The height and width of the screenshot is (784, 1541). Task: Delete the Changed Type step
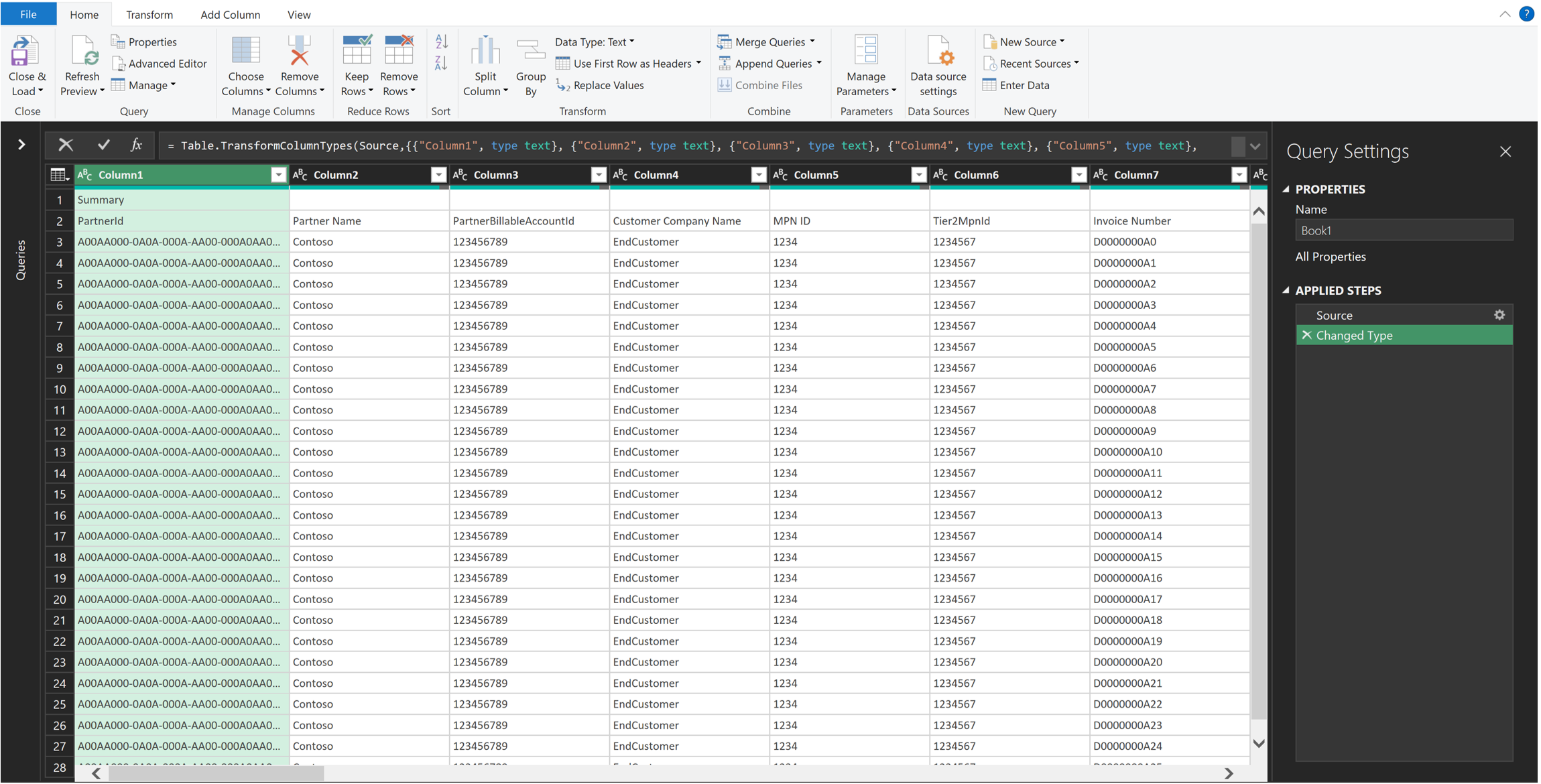(1306, 335)
